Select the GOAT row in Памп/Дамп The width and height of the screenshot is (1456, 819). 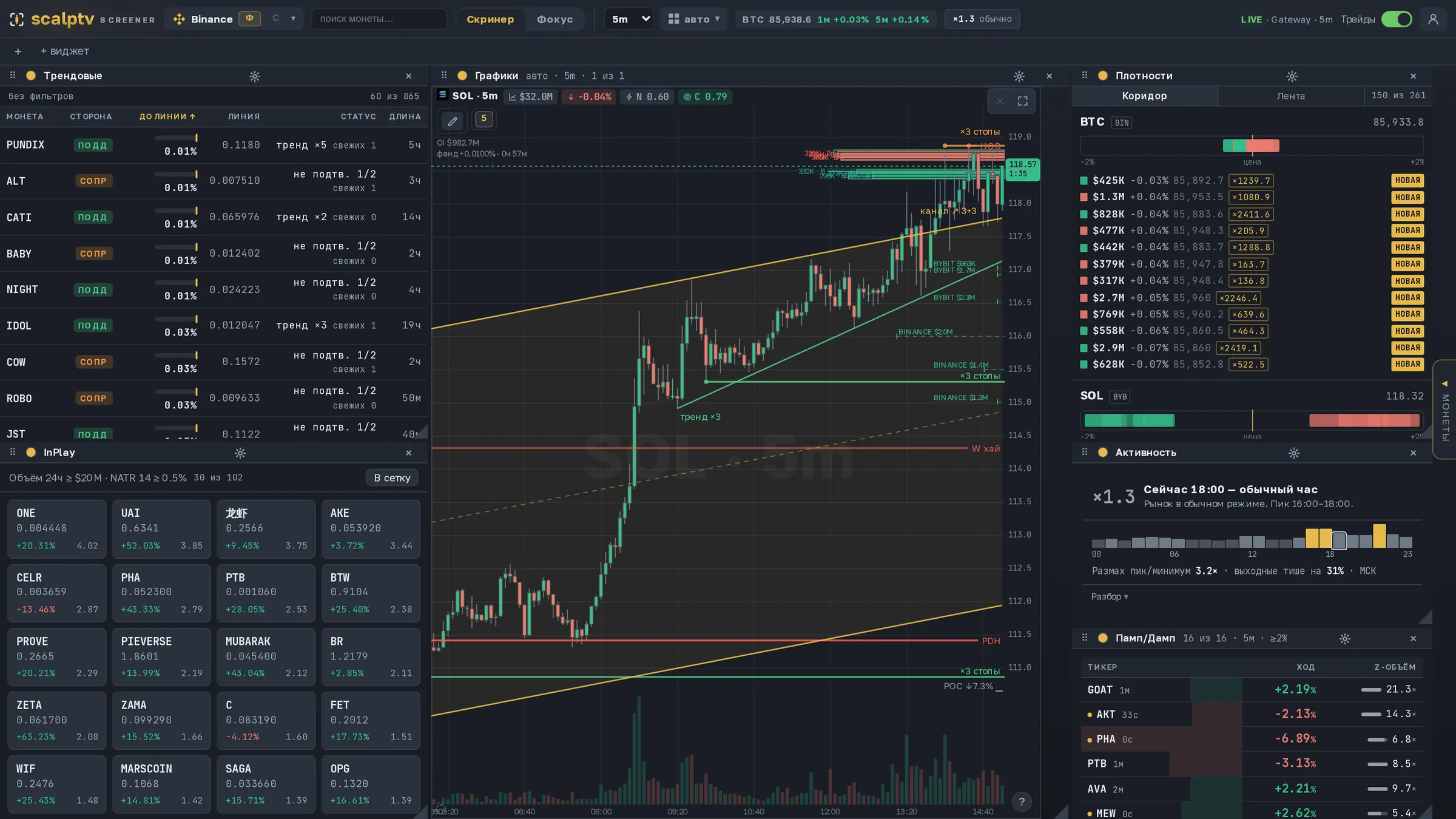1252,690
